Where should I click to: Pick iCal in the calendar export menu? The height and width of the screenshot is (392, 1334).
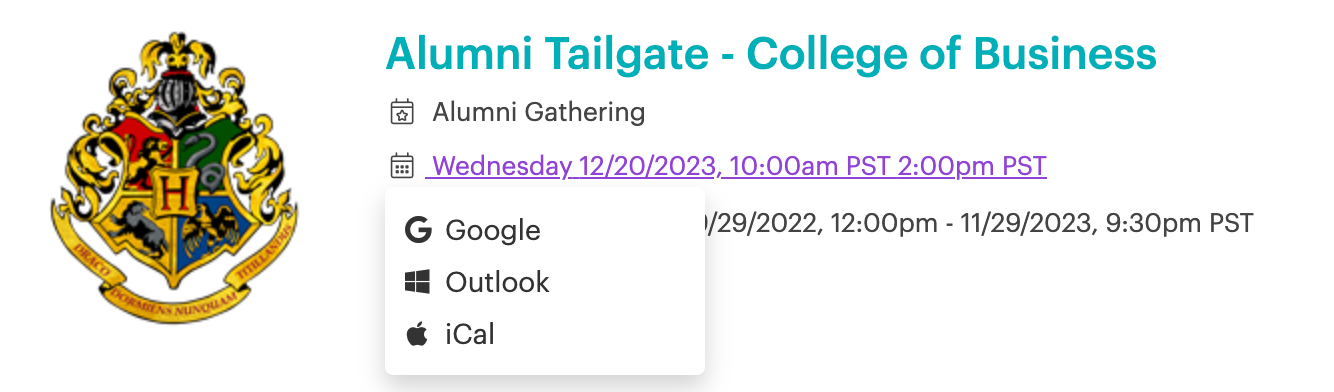click(545, 334)
